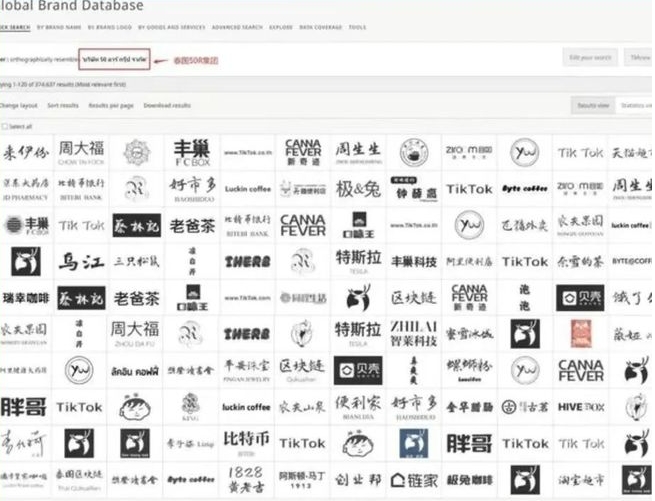Open the 阿里便利店 logo result
This screenshot has width=655, height=501.
coord(470,262)
